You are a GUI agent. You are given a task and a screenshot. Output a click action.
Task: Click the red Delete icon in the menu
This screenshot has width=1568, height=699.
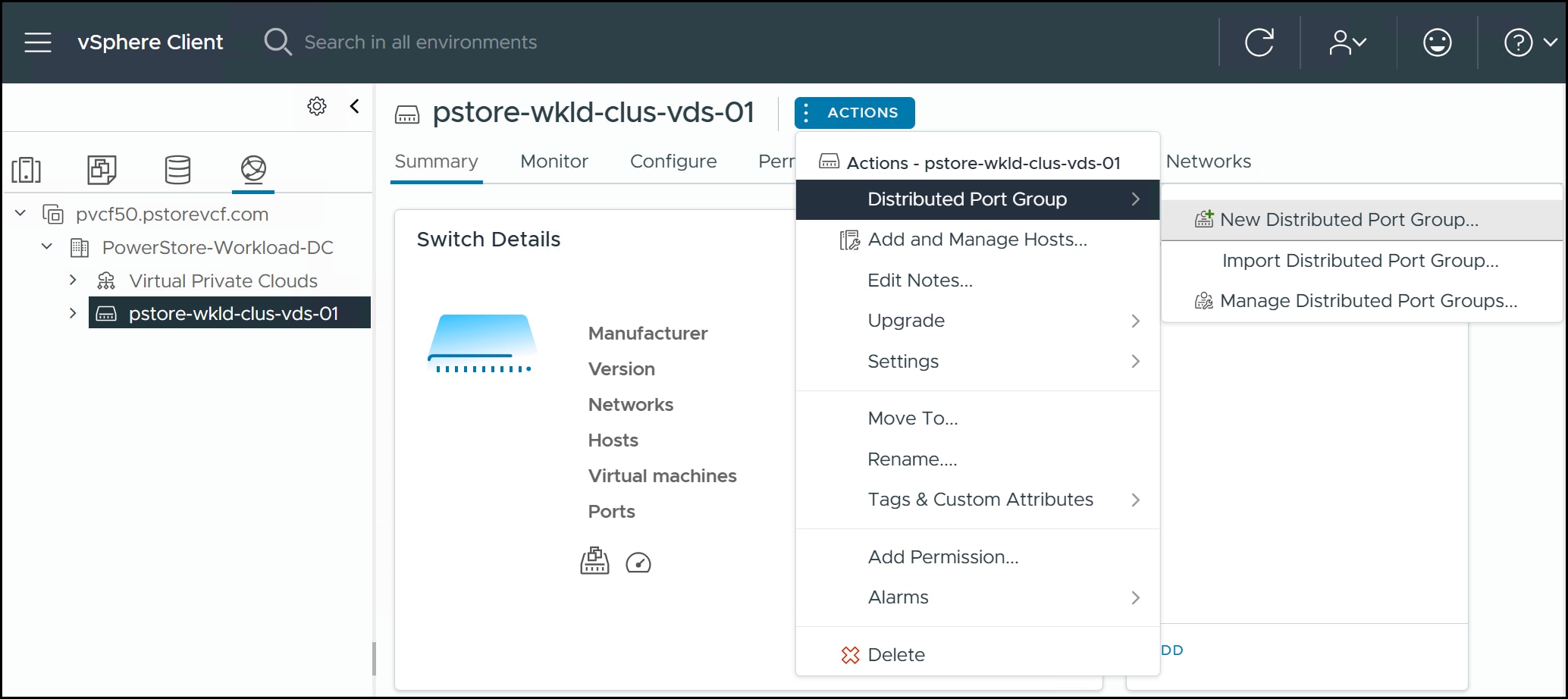pos(850,655)
